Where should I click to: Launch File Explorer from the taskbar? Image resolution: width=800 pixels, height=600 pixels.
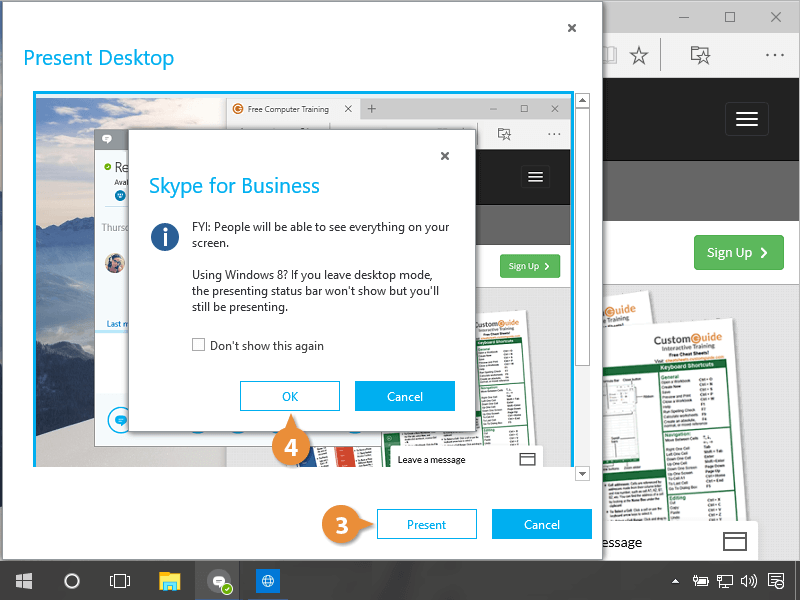[x=170, y=580]
